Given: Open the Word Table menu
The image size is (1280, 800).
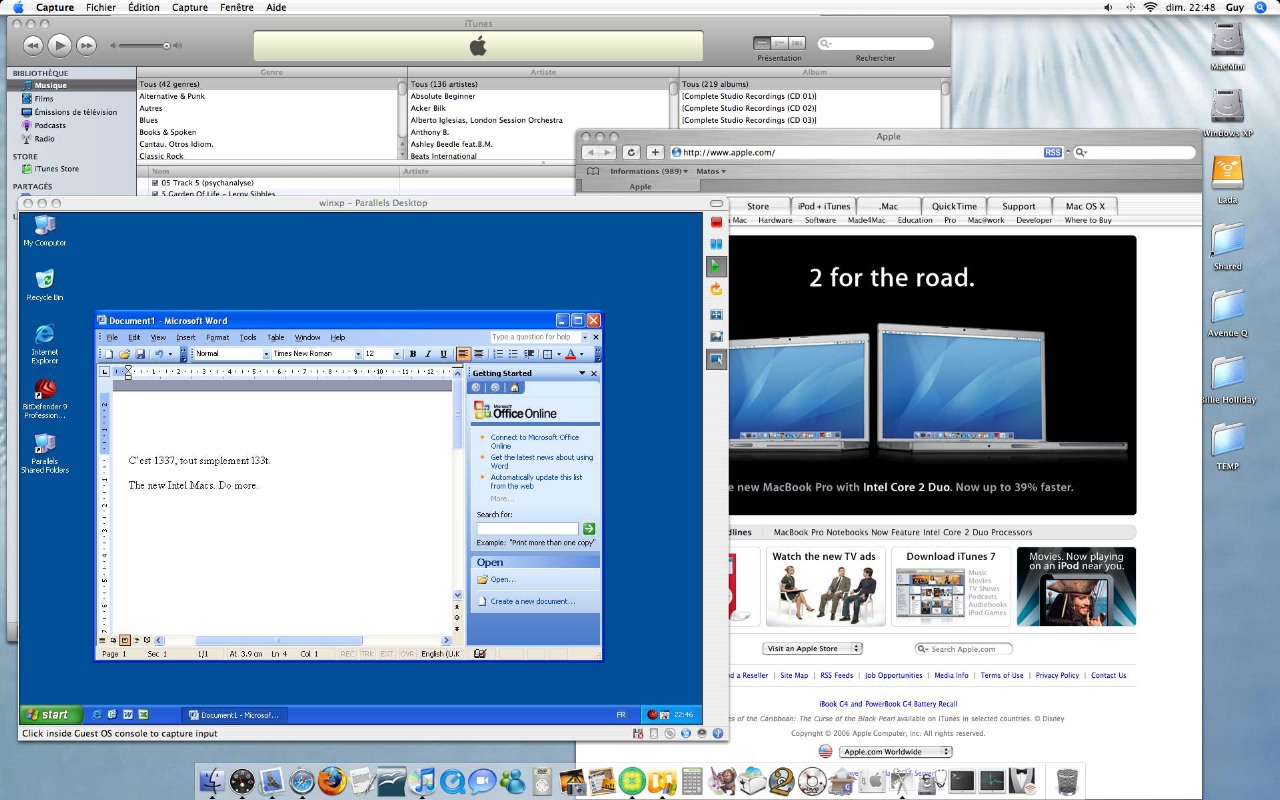Looking at the screenshot, I should click(275, 337).
